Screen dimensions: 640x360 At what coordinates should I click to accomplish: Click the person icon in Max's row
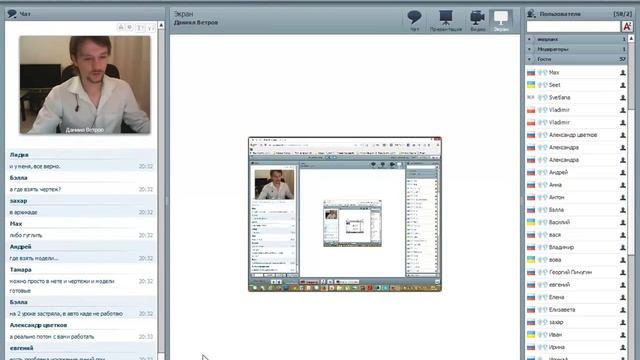622,73
